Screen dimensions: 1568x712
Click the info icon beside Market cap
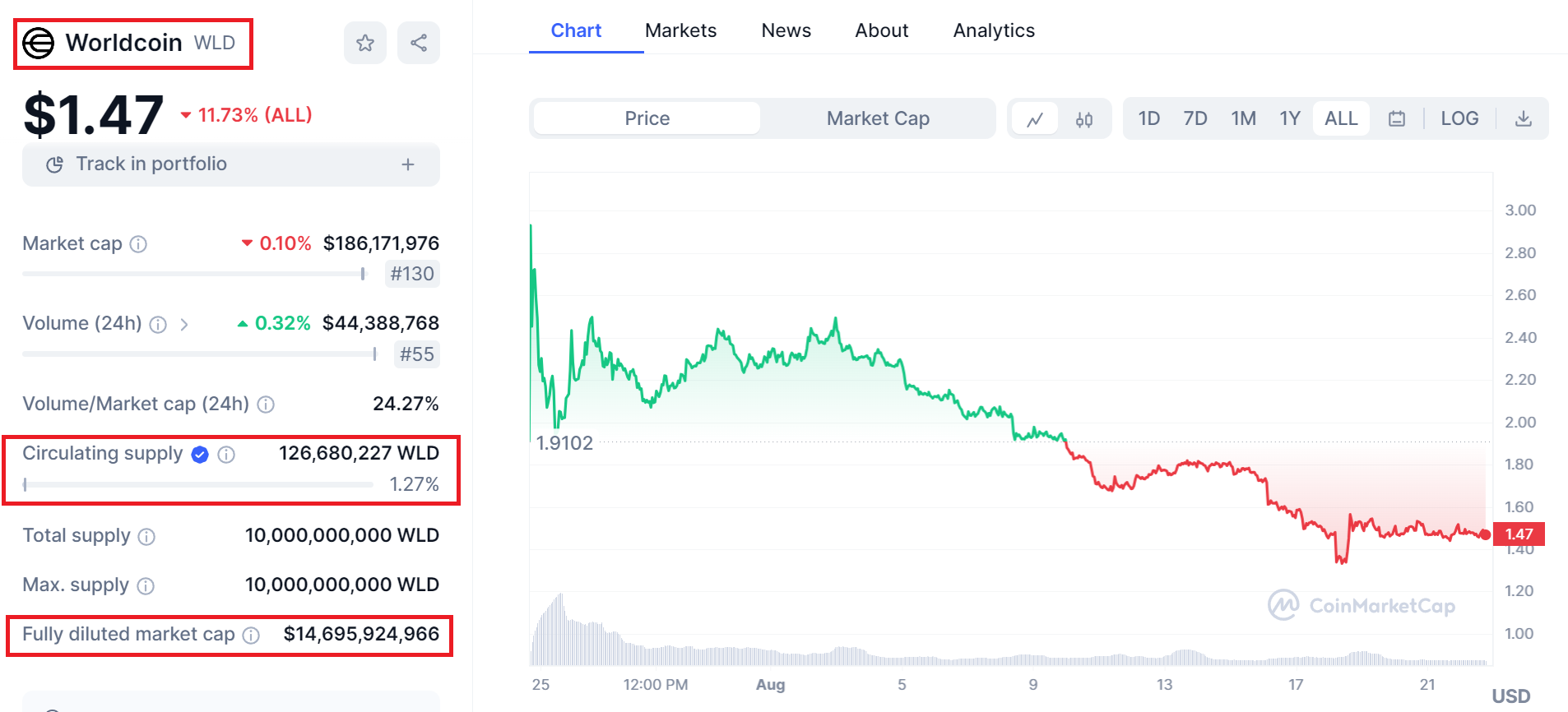coord(139,244)
